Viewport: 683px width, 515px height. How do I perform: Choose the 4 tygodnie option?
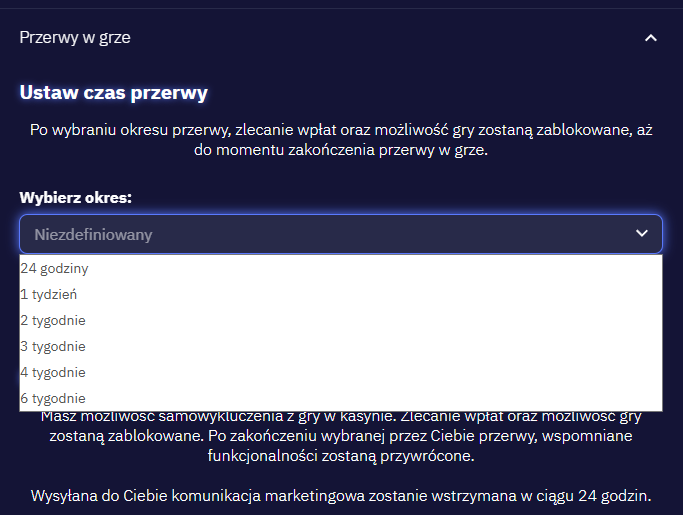coord(54,373)
